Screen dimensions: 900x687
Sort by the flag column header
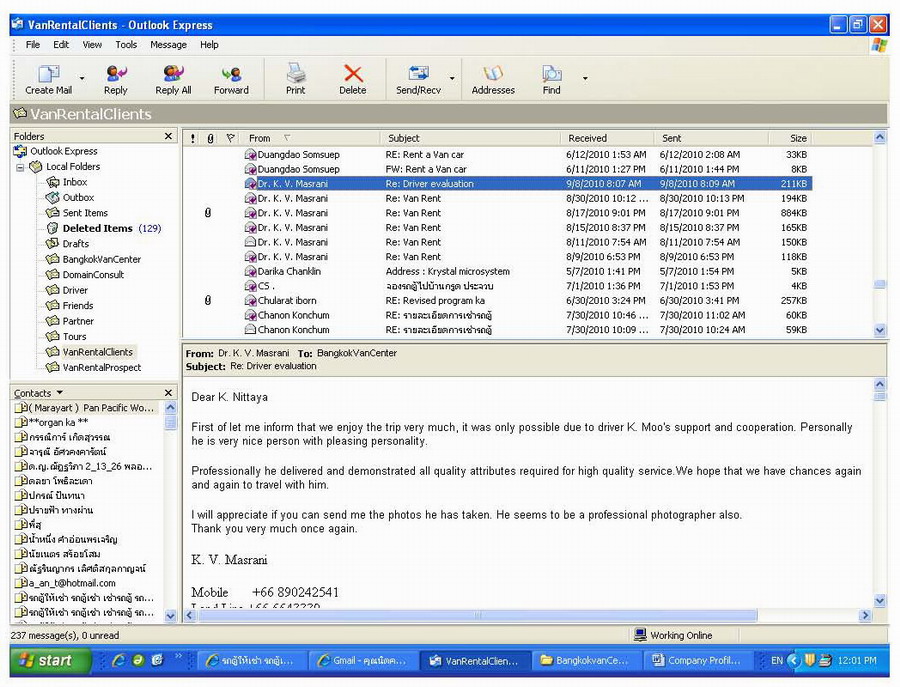point(230,138)
